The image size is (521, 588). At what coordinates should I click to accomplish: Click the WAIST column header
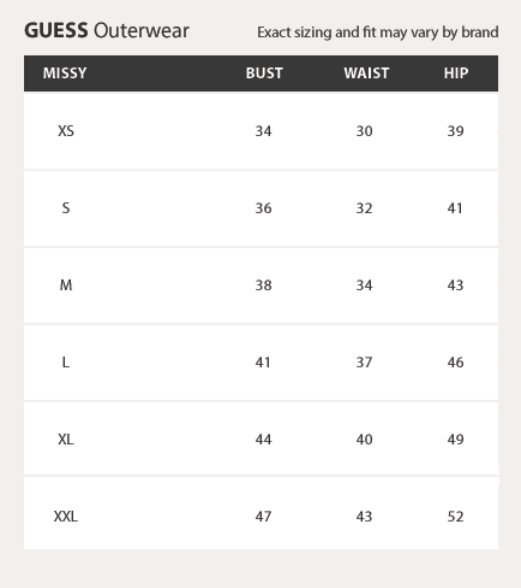[x=366, y=73]
